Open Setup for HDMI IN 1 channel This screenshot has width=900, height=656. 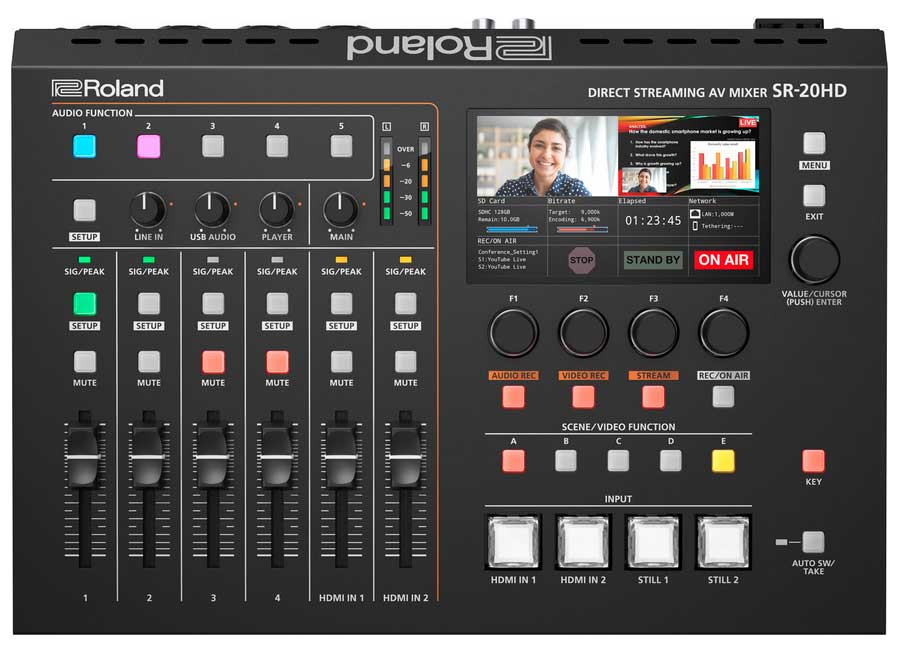342,304
